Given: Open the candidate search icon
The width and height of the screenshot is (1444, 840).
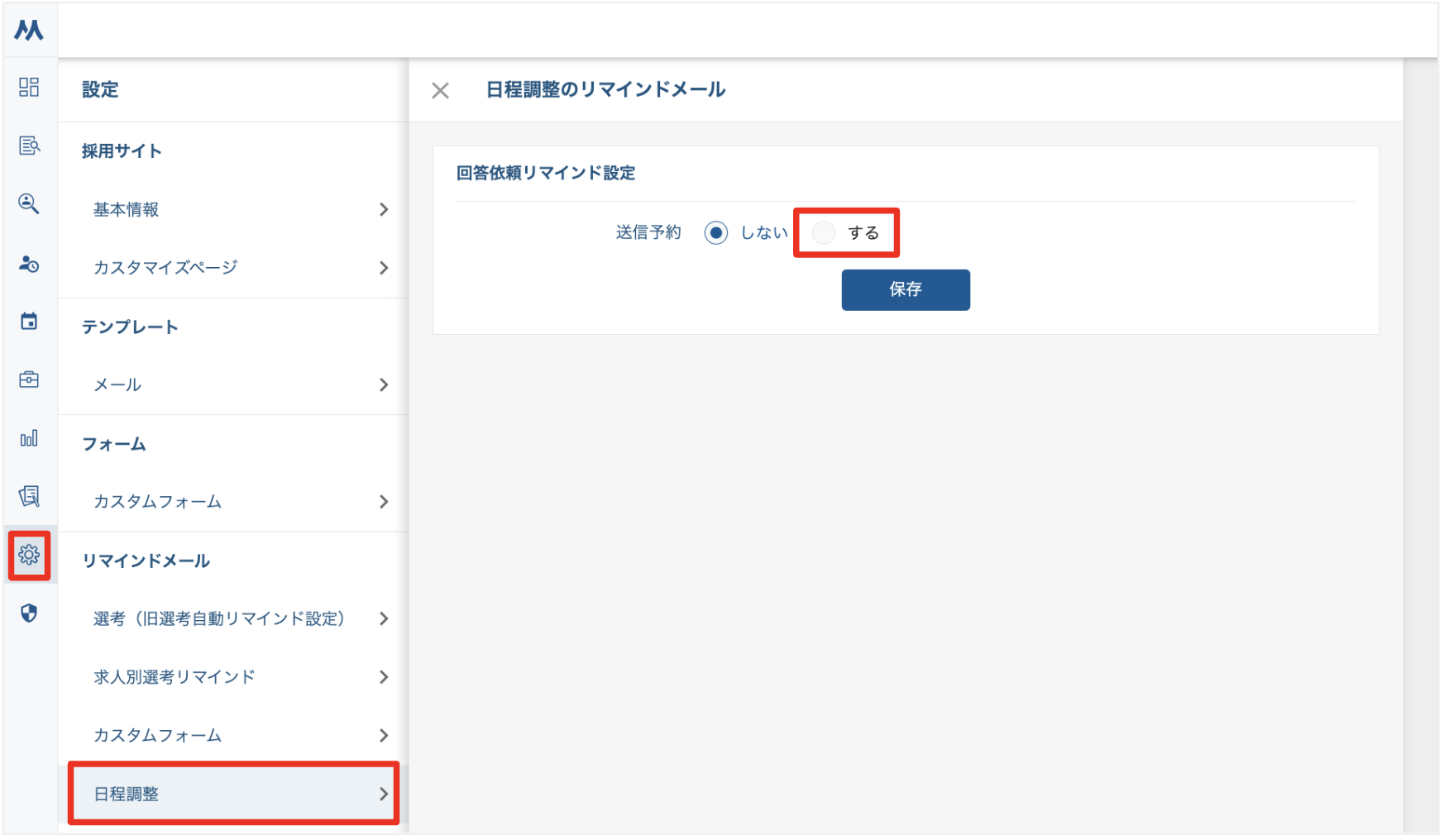Looking at the screenshot, I should (29, 204).
